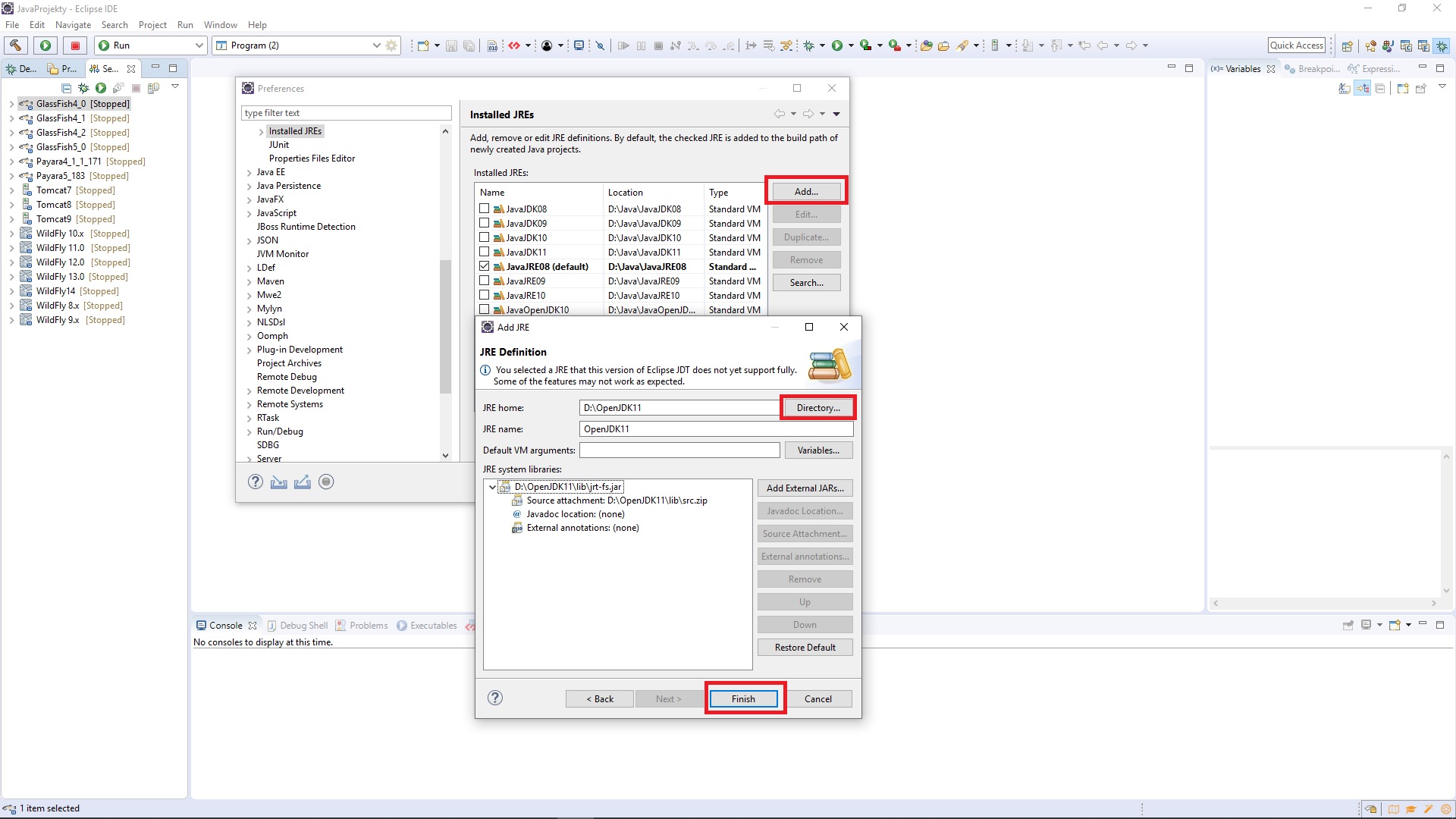Image resolution: width=1456 pixels, height=819 pixels.
Task: Enable the JavaJDK08 checkbox
Action: point(484,209)
